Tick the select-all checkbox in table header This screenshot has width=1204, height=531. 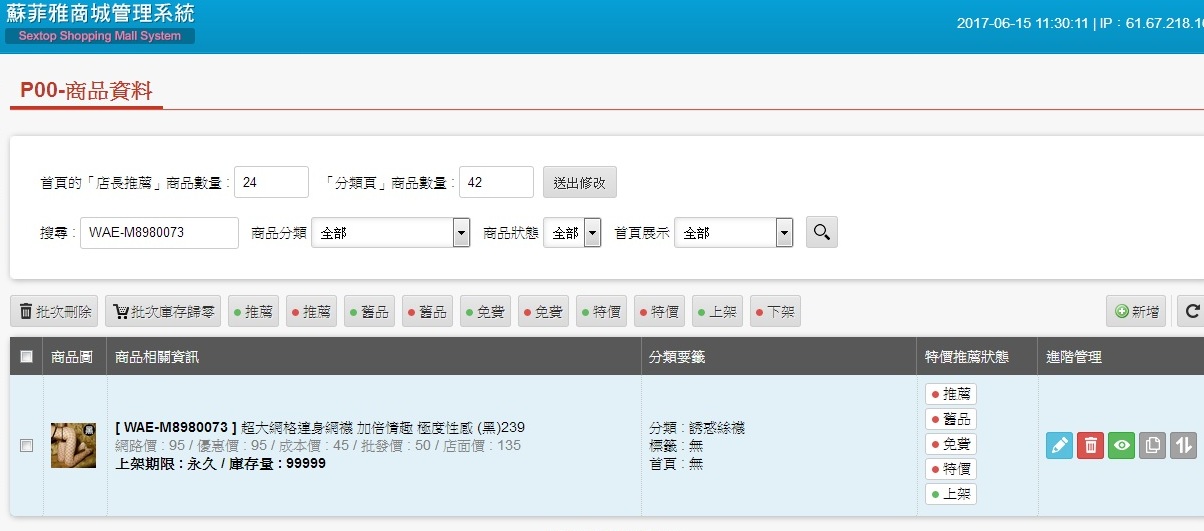(26, 357)
